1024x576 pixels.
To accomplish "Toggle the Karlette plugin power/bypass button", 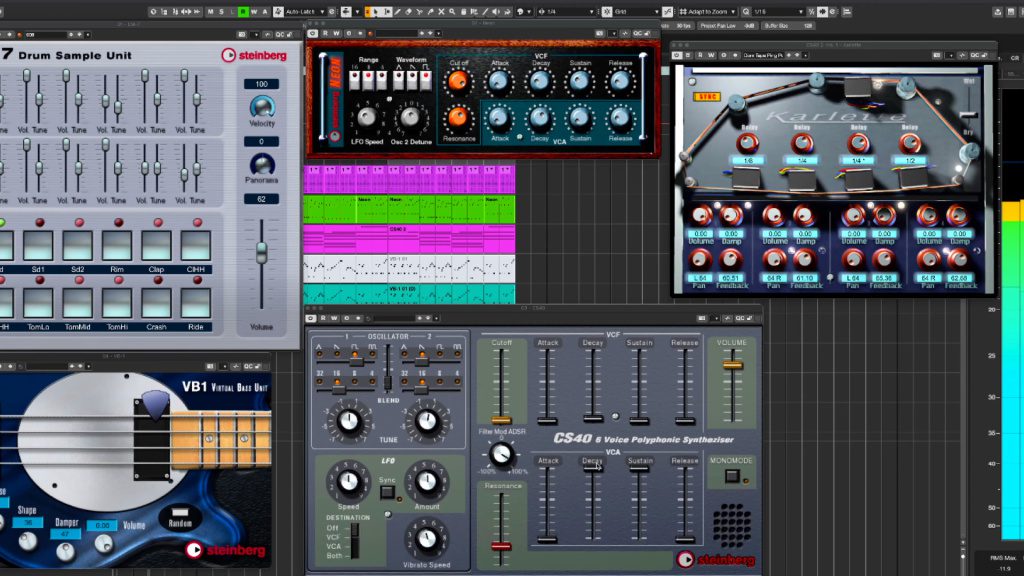I will [x=677, y=56].
